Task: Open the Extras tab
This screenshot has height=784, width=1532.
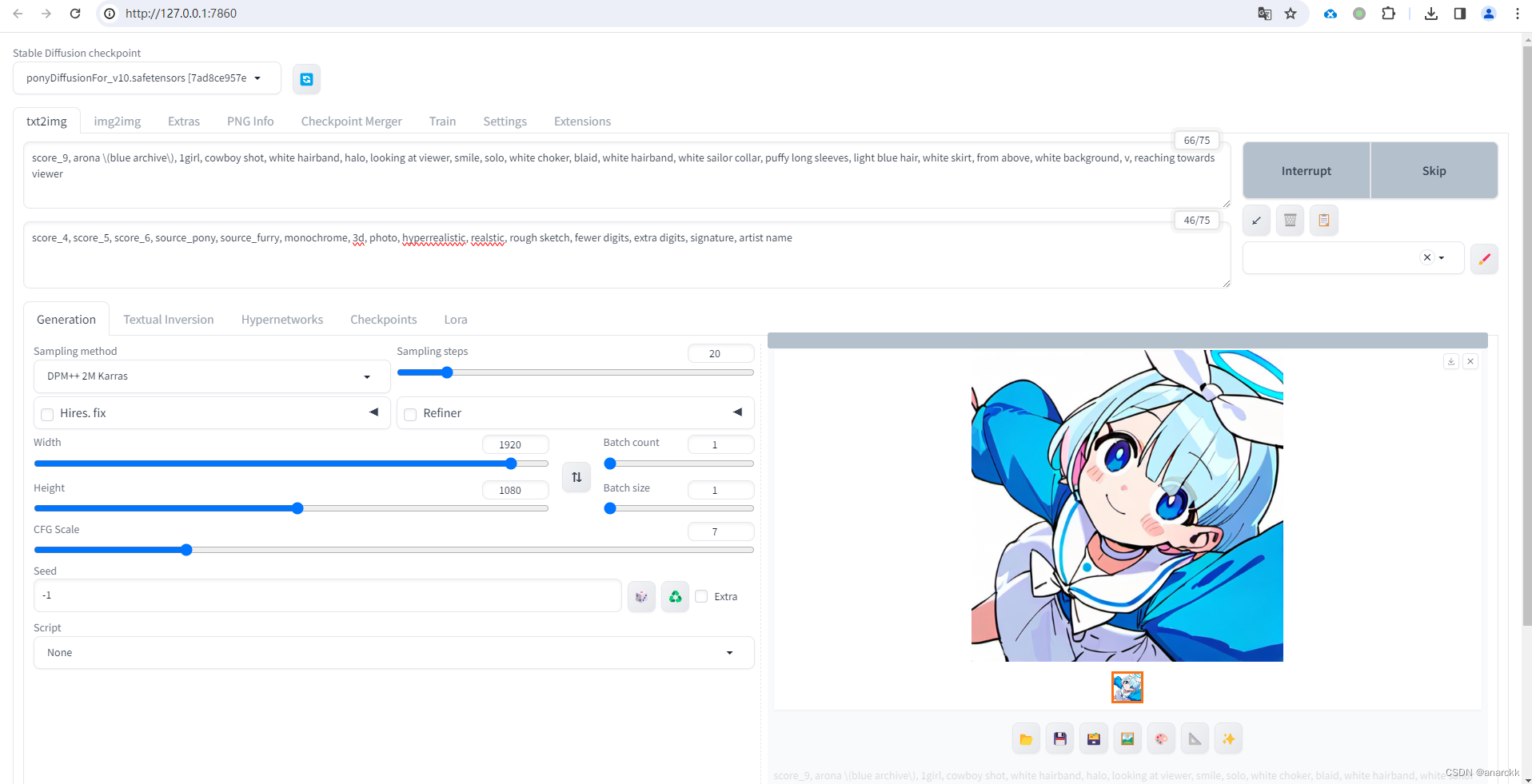Action: [x=184, y=121]
